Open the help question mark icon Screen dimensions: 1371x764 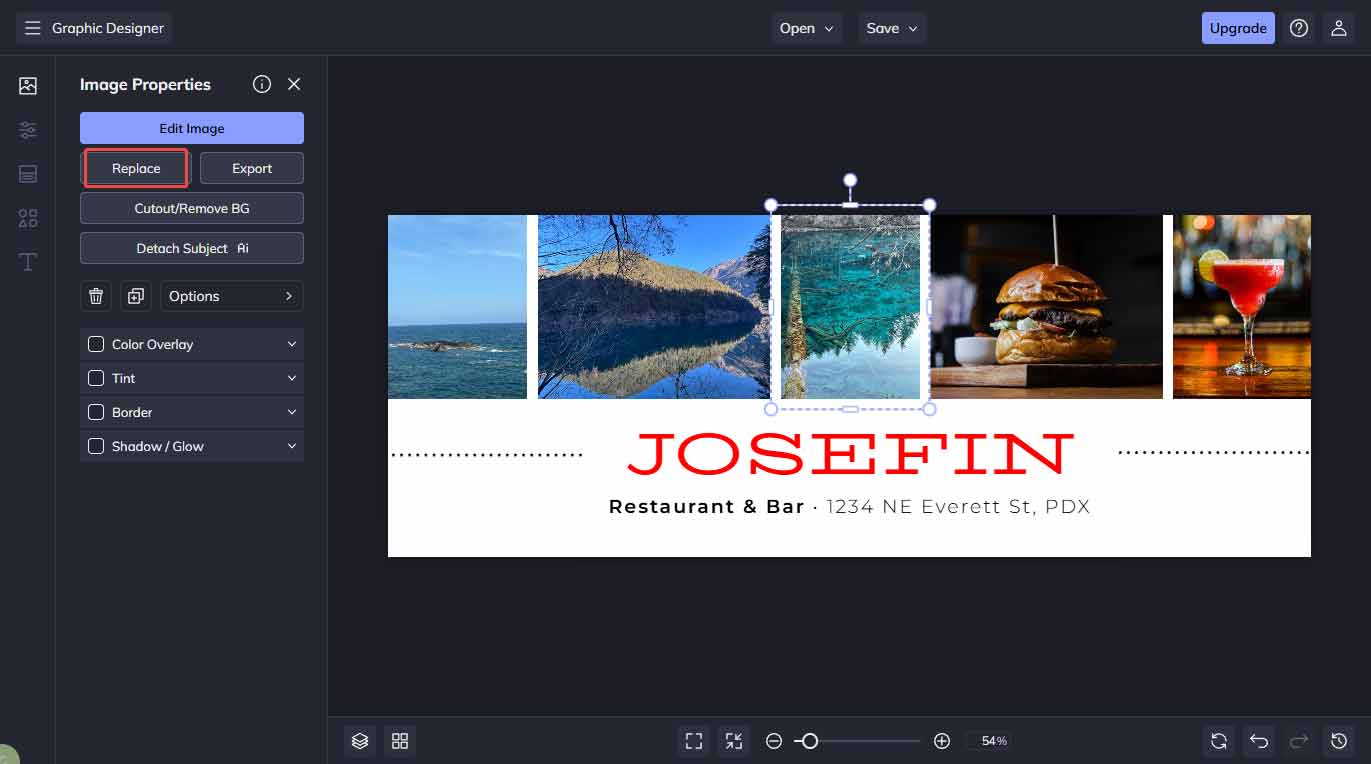click(1298, 28)
